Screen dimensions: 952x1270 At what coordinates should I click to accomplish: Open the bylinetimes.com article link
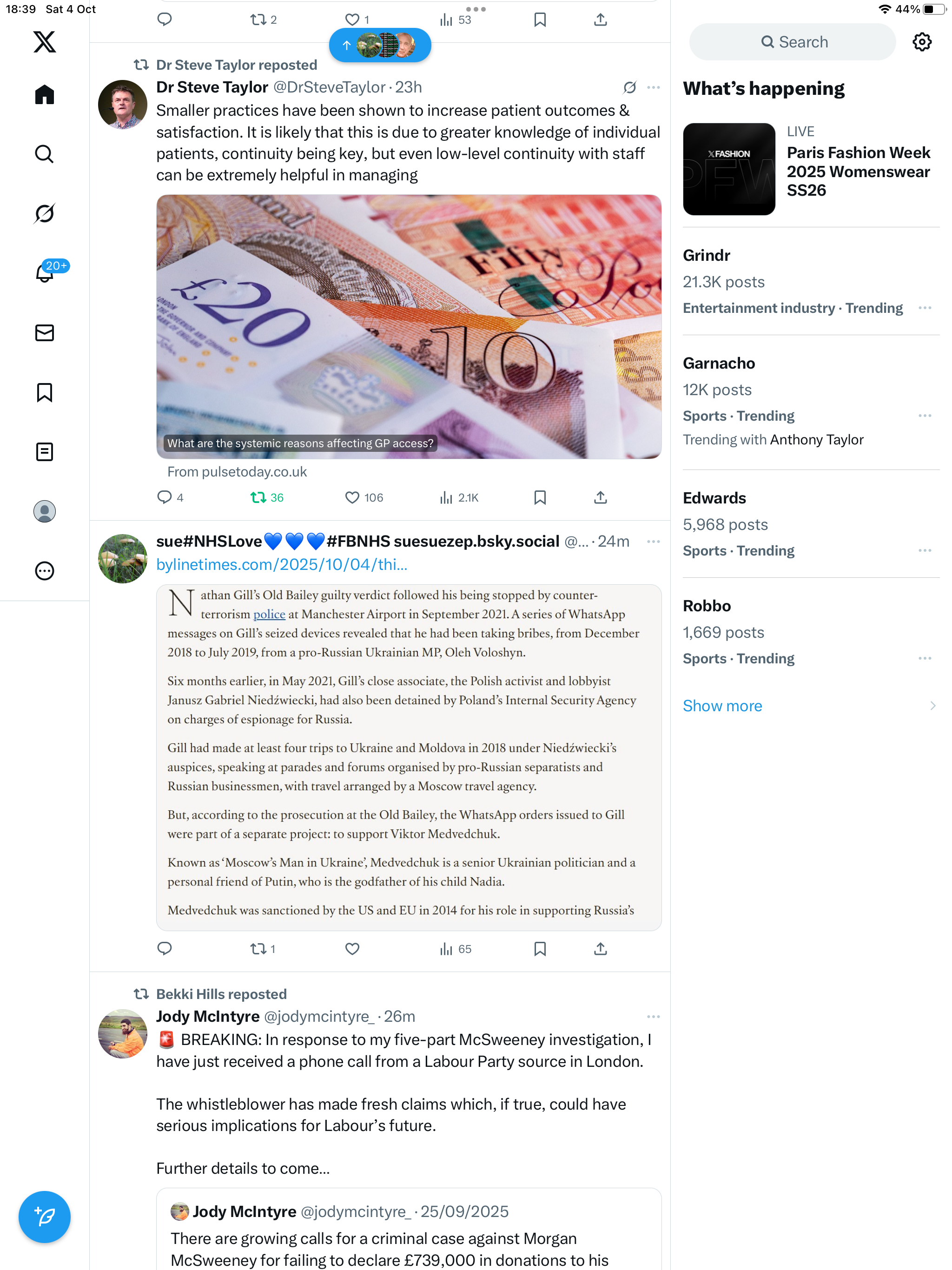point(282,564)
